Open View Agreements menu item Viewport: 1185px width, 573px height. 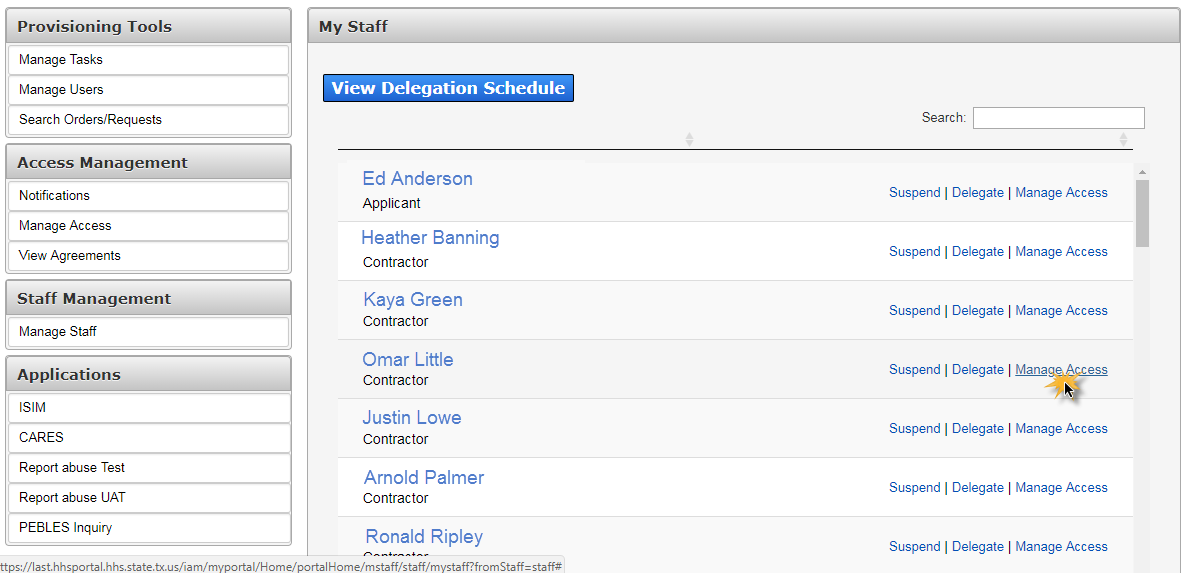click(x=148, y=256)
